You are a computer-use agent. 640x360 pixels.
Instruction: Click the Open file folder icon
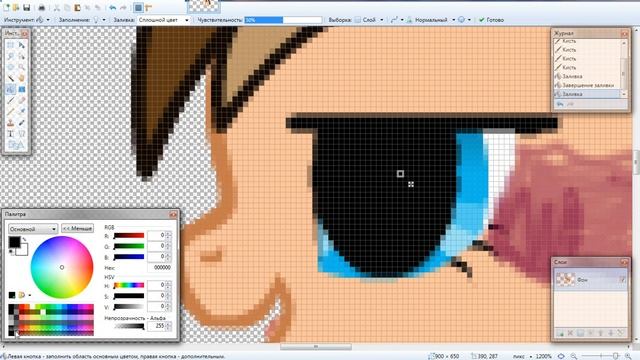click(x=16, y=7)
